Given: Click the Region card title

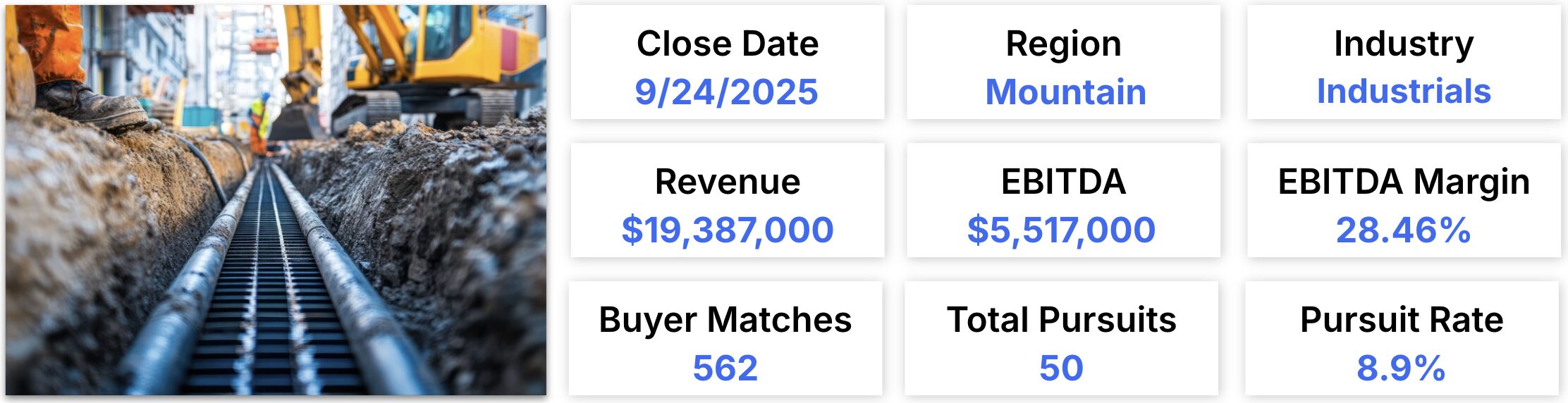Looking at the screenshot, I should 1063,44.
